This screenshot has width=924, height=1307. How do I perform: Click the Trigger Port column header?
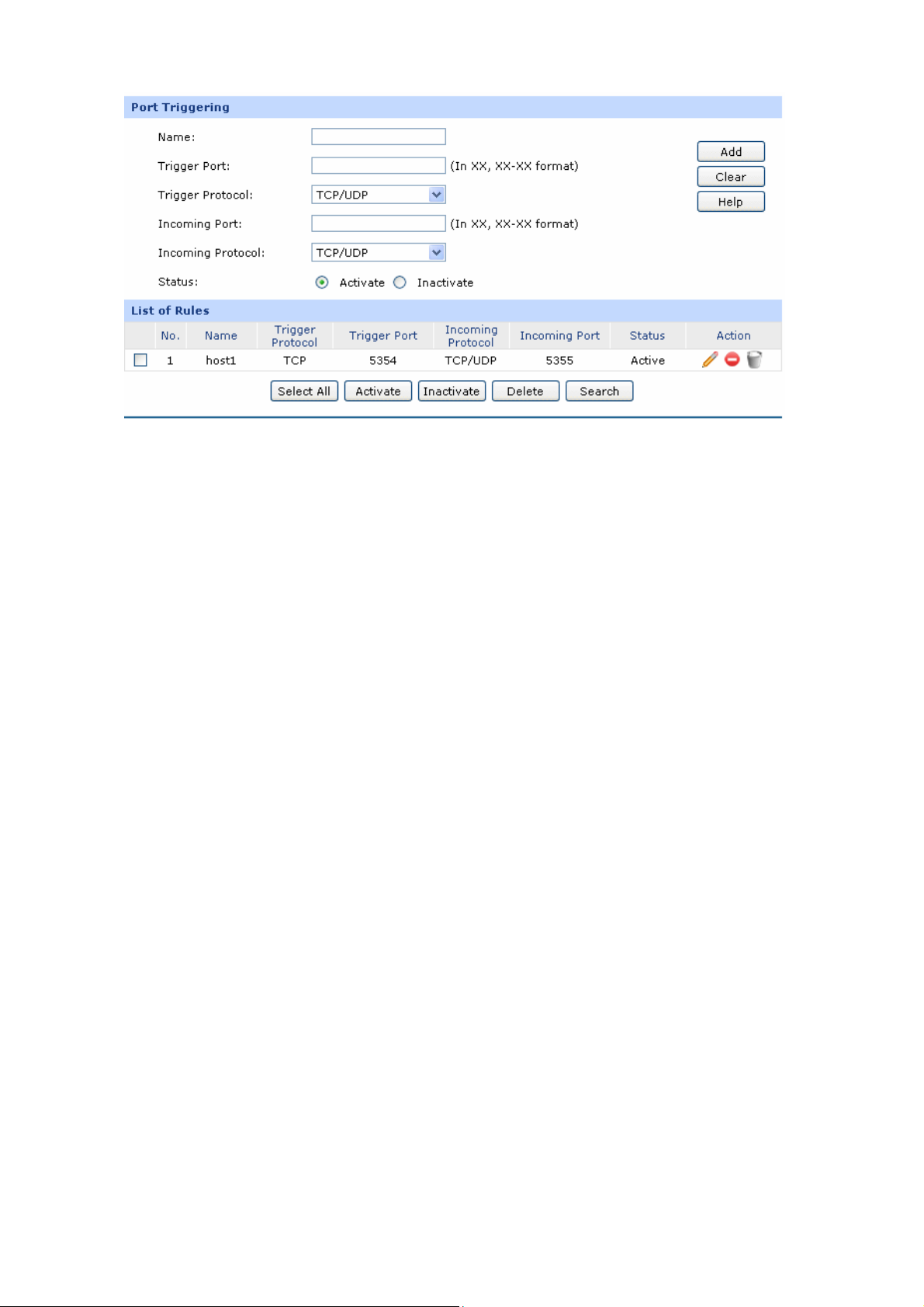[x=382, y=336]
